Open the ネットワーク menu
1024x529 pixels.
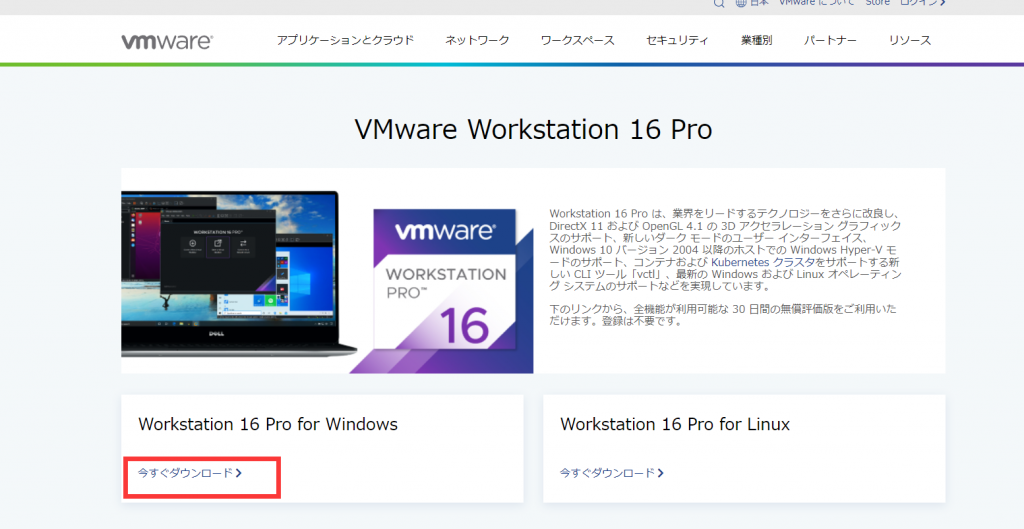click(477, 41)
